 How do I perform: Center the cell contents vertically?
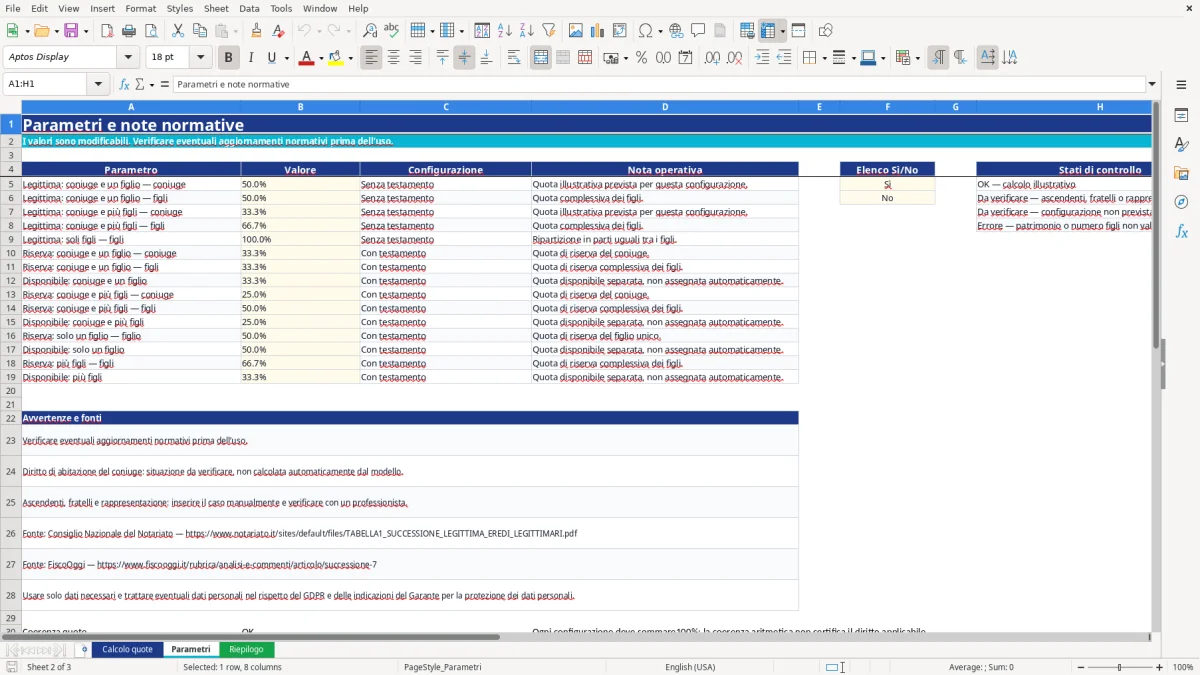[464, 58]
